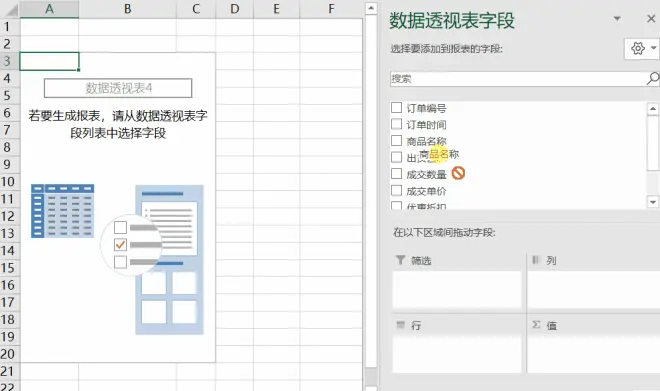This screenshot has height=391, width=660.
Task: Click field list scroll down arrow
Action: pyautogui.click(x=653, y=202)
